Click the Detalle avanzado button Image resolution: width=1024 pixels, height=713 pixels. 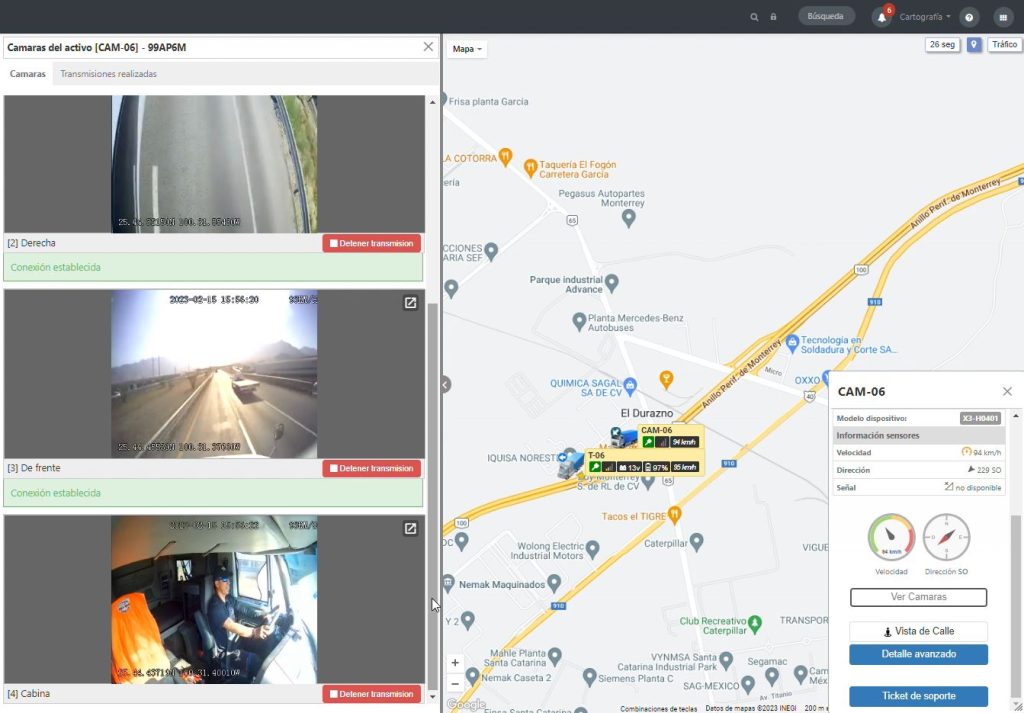click(918, 654)
